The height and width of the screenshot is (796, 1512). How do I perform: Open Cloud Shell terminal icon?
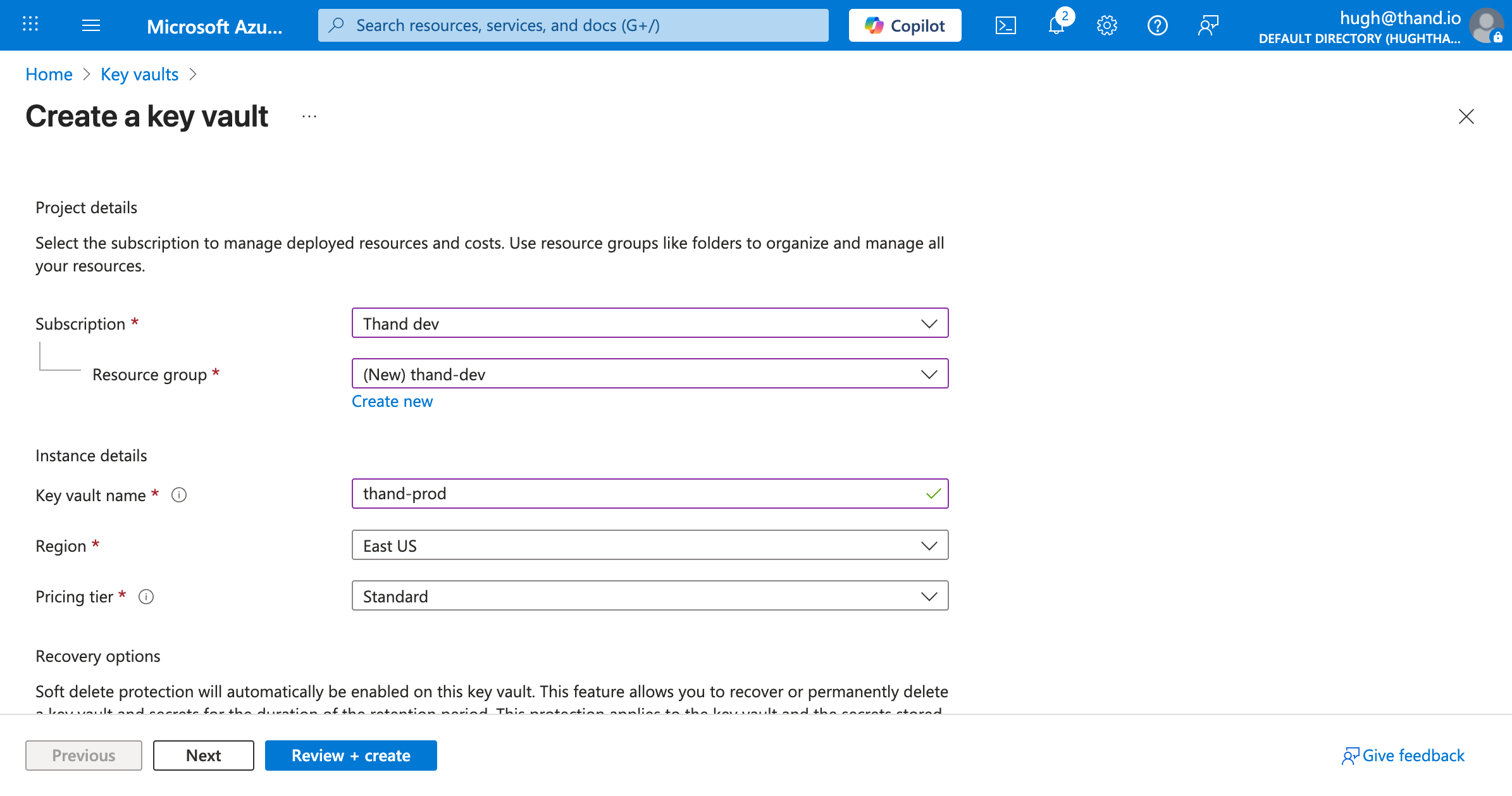[x=1005, y=25]
